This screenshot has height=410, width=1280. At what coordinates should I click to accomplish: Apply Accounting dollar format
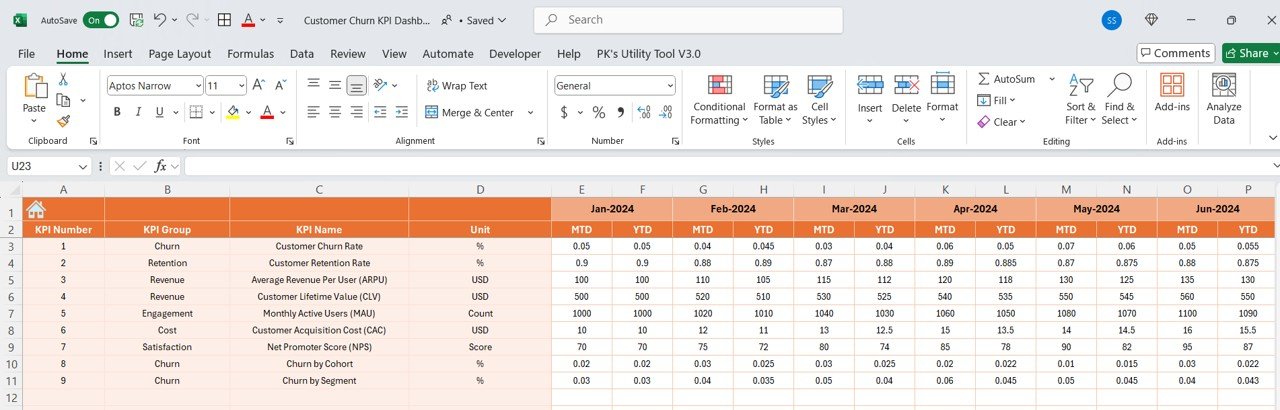coord(564,112)
